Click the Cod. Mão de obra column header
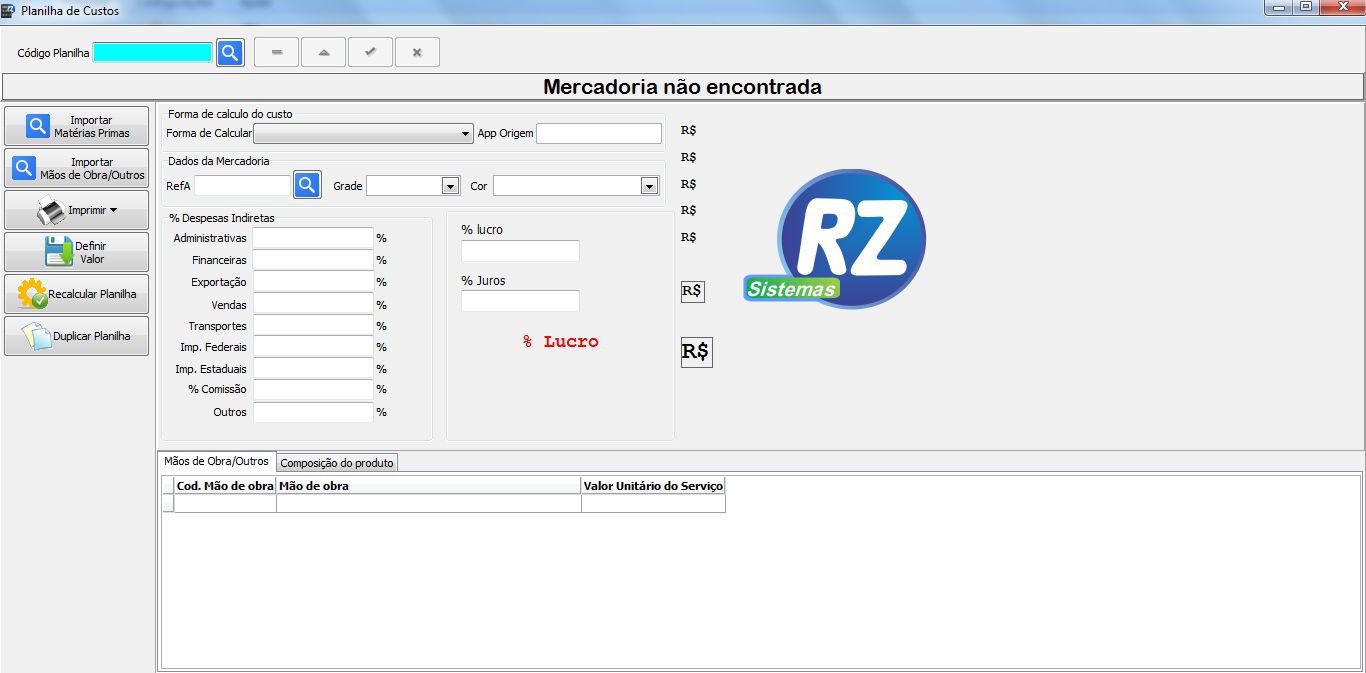1366x673 pixels. (x=225, y=486)
